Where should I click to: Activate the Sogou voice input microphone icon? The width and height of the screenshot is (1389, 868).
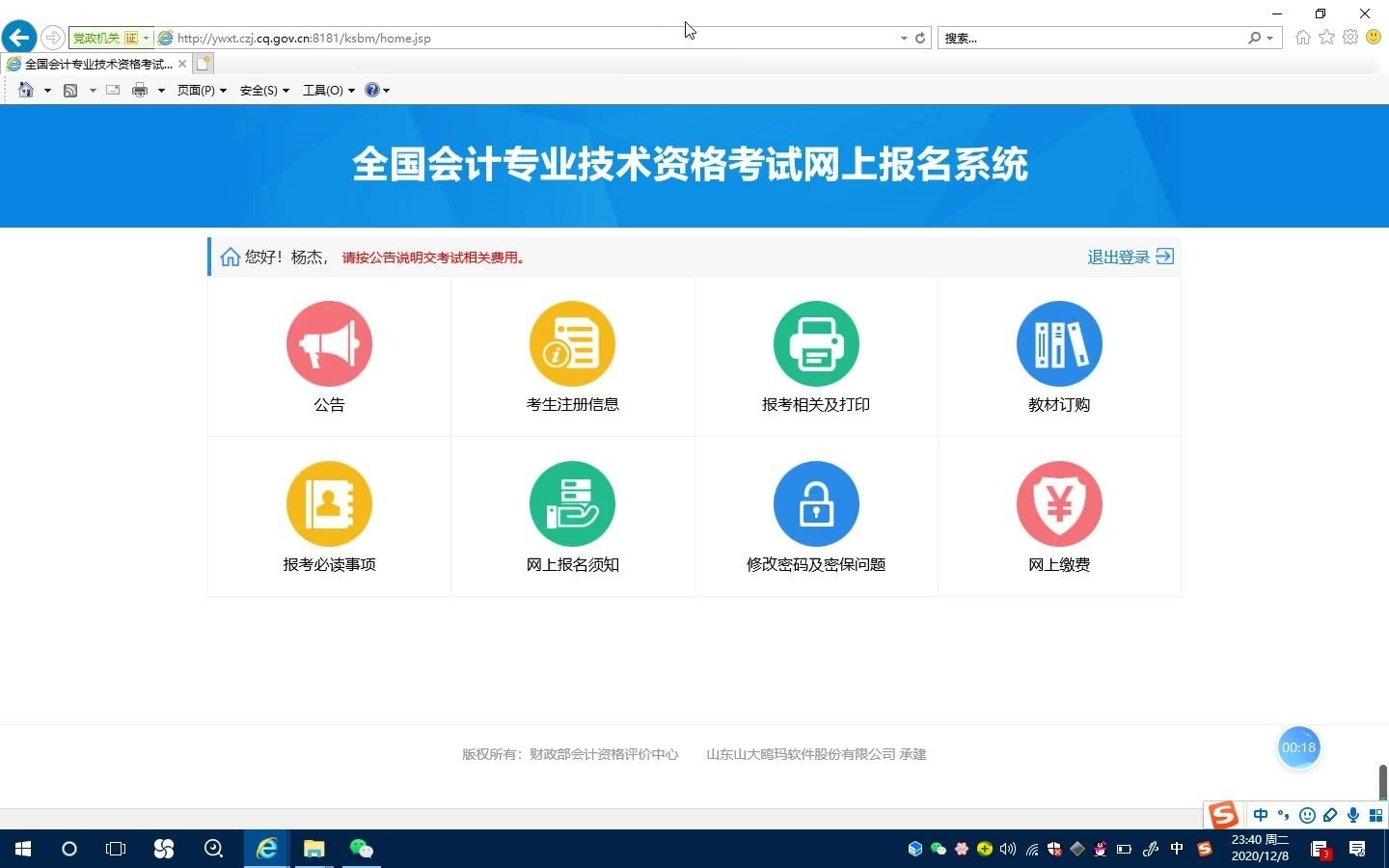point(1351,815)
